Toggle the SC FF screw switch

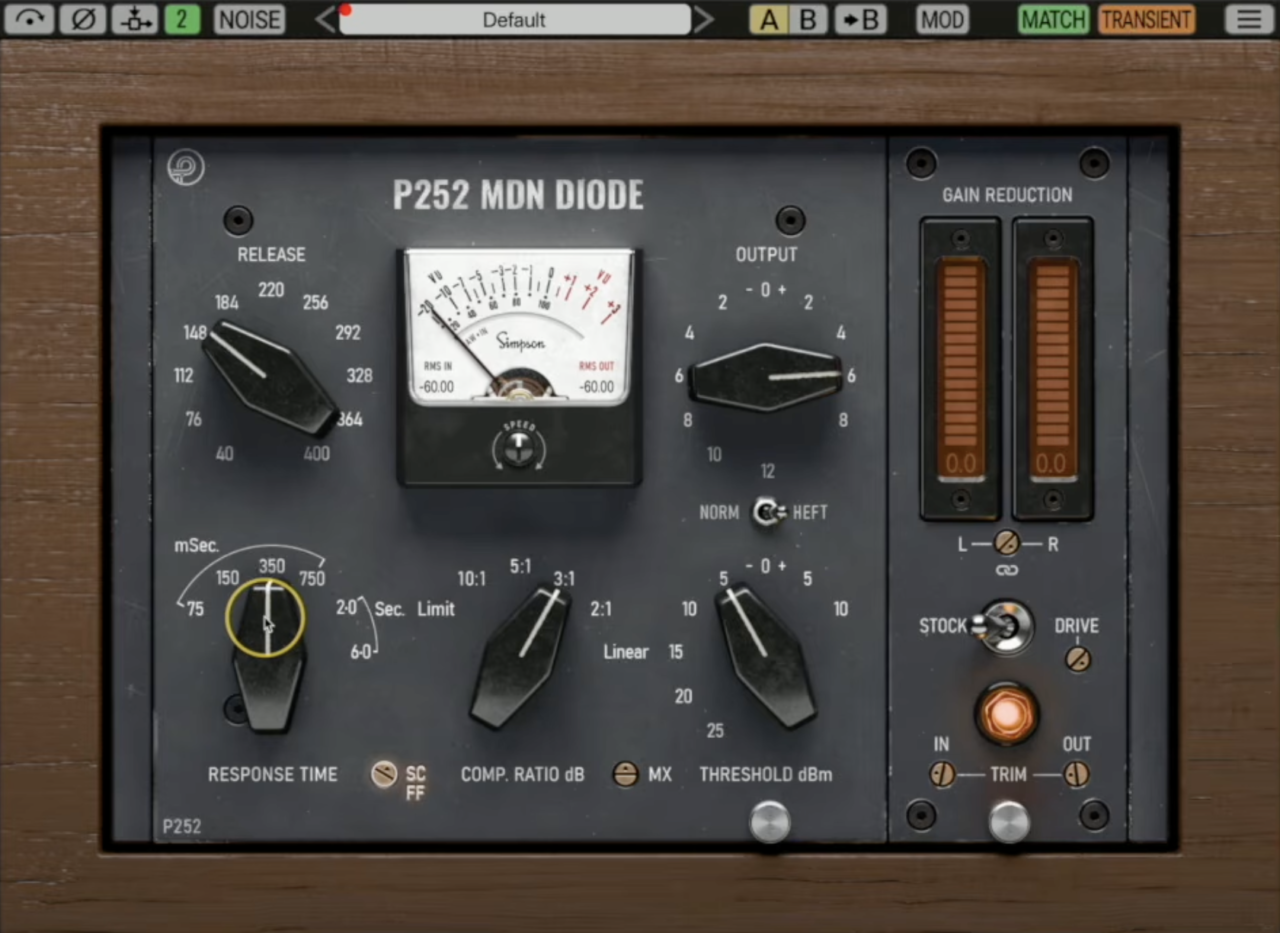384,774
